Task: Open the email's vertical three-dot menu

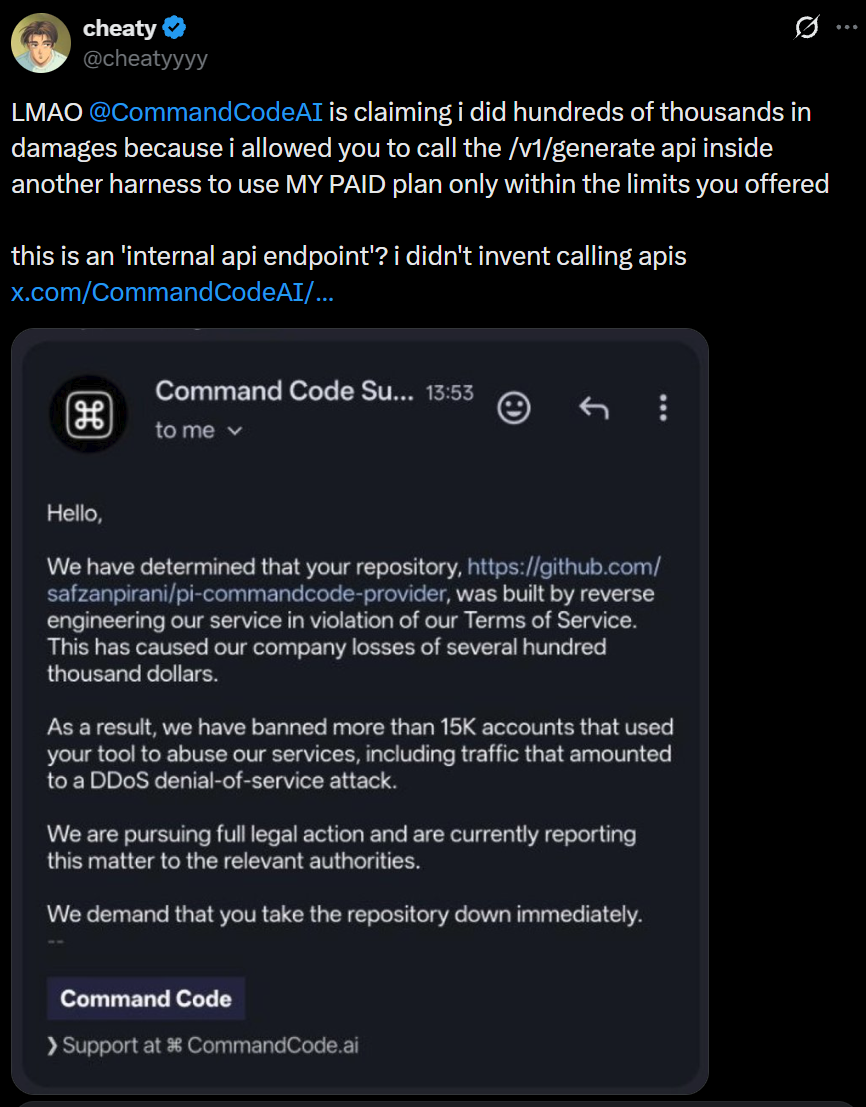Action: click(x=663, y=407)
